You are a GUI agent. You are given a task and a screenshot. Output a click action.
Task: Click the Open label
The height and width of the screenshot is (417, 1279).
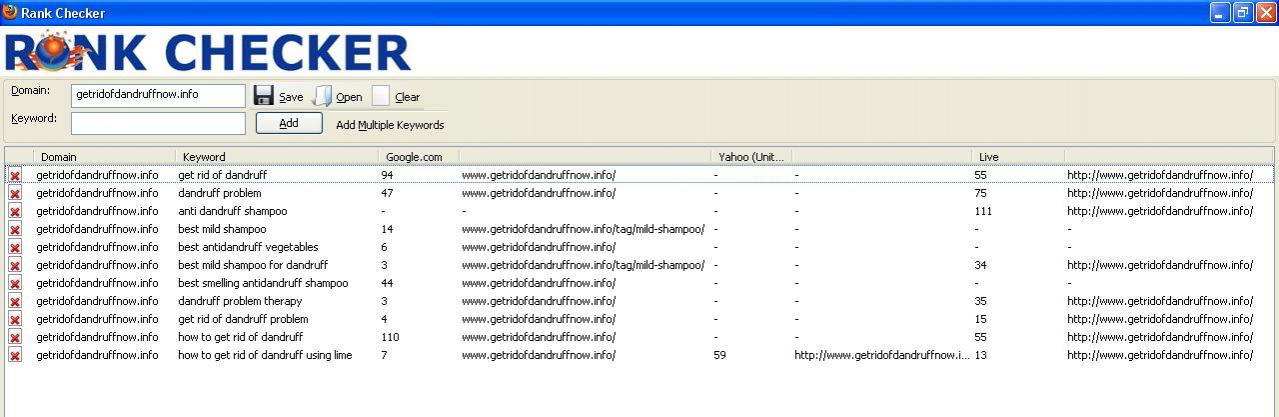click(349, 97)
